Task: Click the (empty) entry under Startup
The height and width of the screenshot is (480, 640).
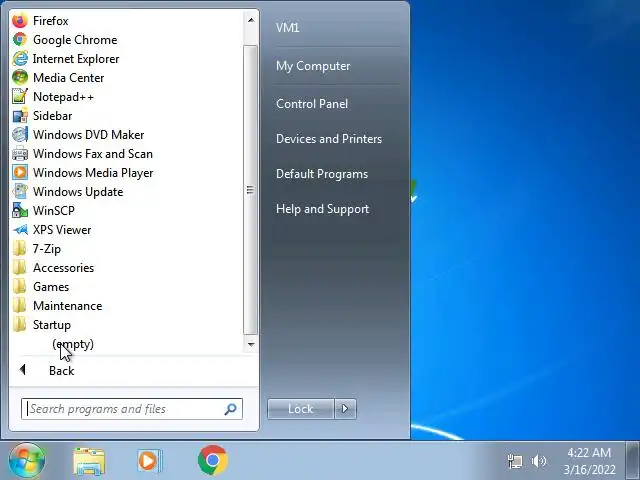Action: [73, 344]
